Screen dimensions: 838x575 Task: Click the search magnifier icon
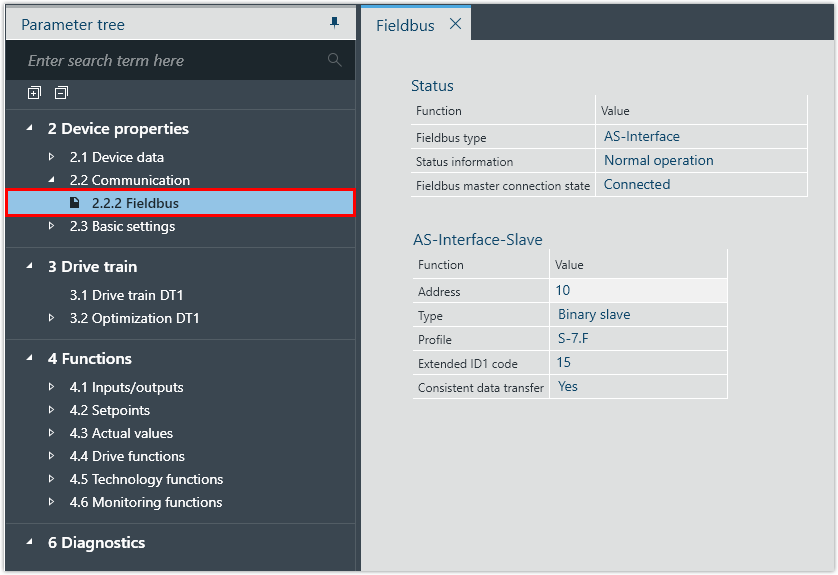[335, 61]
